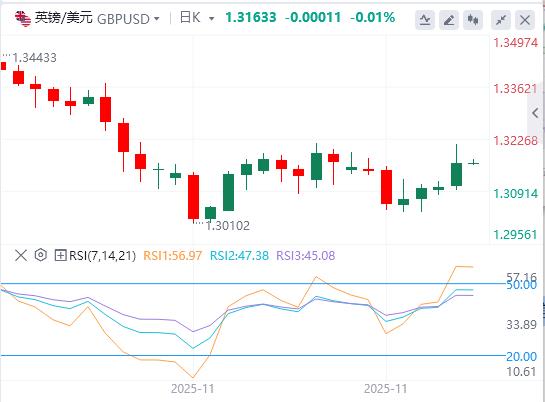Viewport: 545px width, 402px height.
Task: Click the UK/US flag pair icon
Action: click(23, 18)
